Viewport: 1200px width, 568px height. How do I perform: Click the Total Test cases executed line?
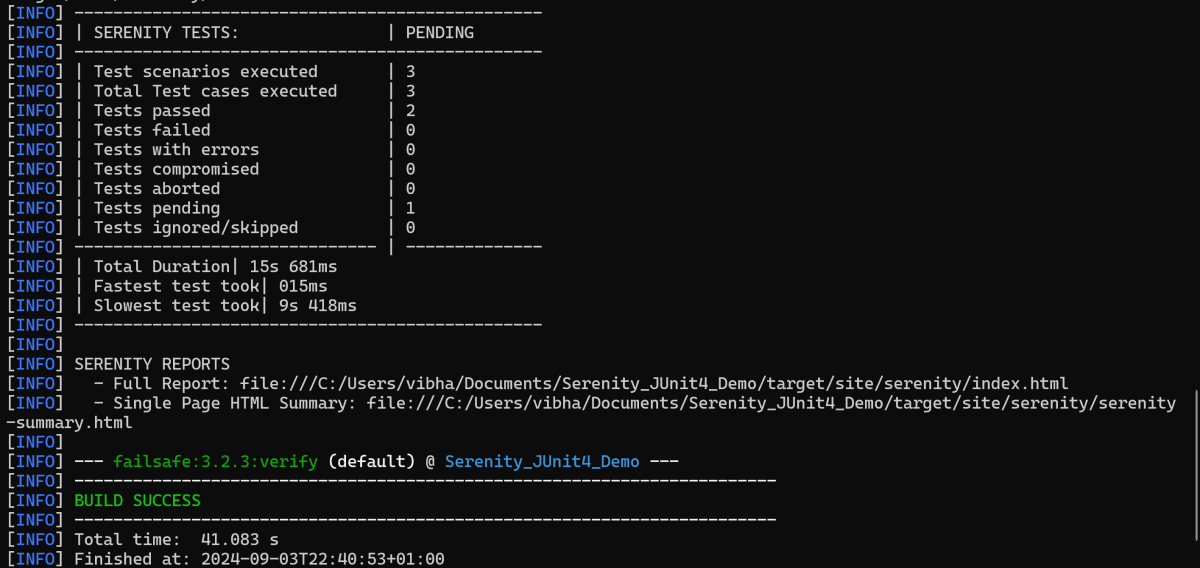(x=215, y=91)
